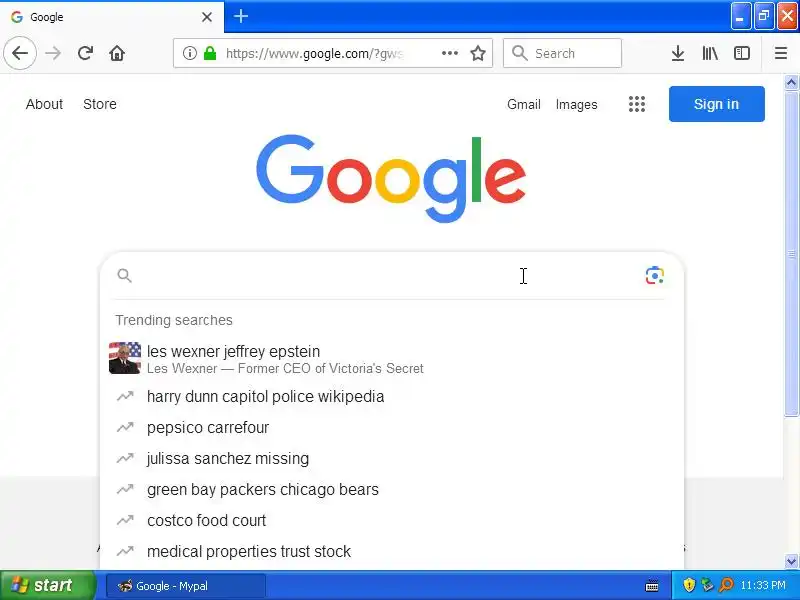
Task: Open the Windows start menu
Action: (x=46, y=585)
